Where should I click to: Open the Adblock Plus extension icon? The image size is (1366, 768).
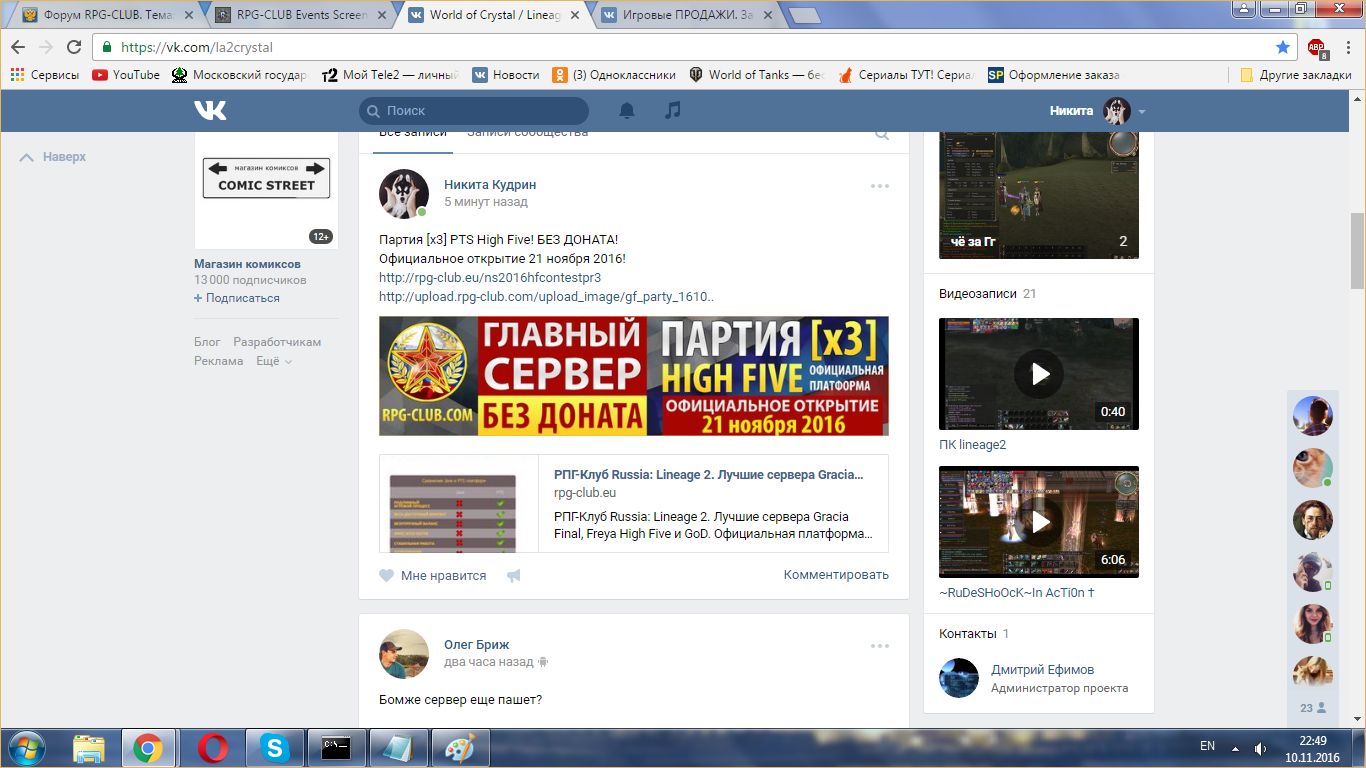(1316, 47)
